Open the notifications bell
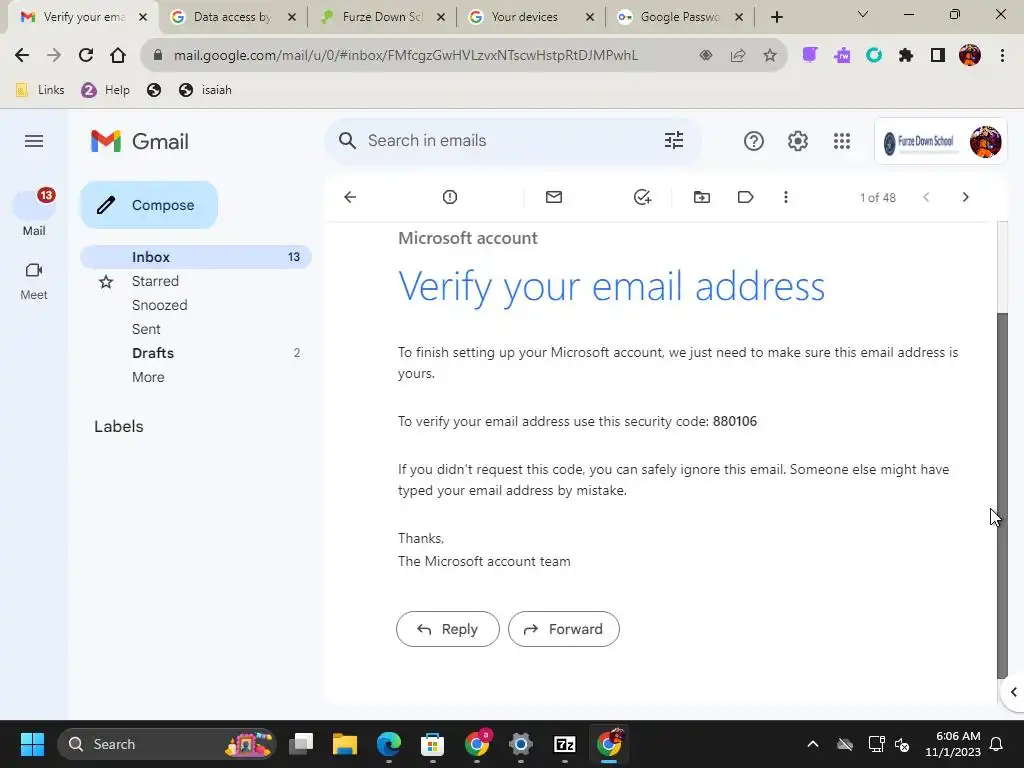The width and height of the screenshot is (1024, 768). pos(997,744)
